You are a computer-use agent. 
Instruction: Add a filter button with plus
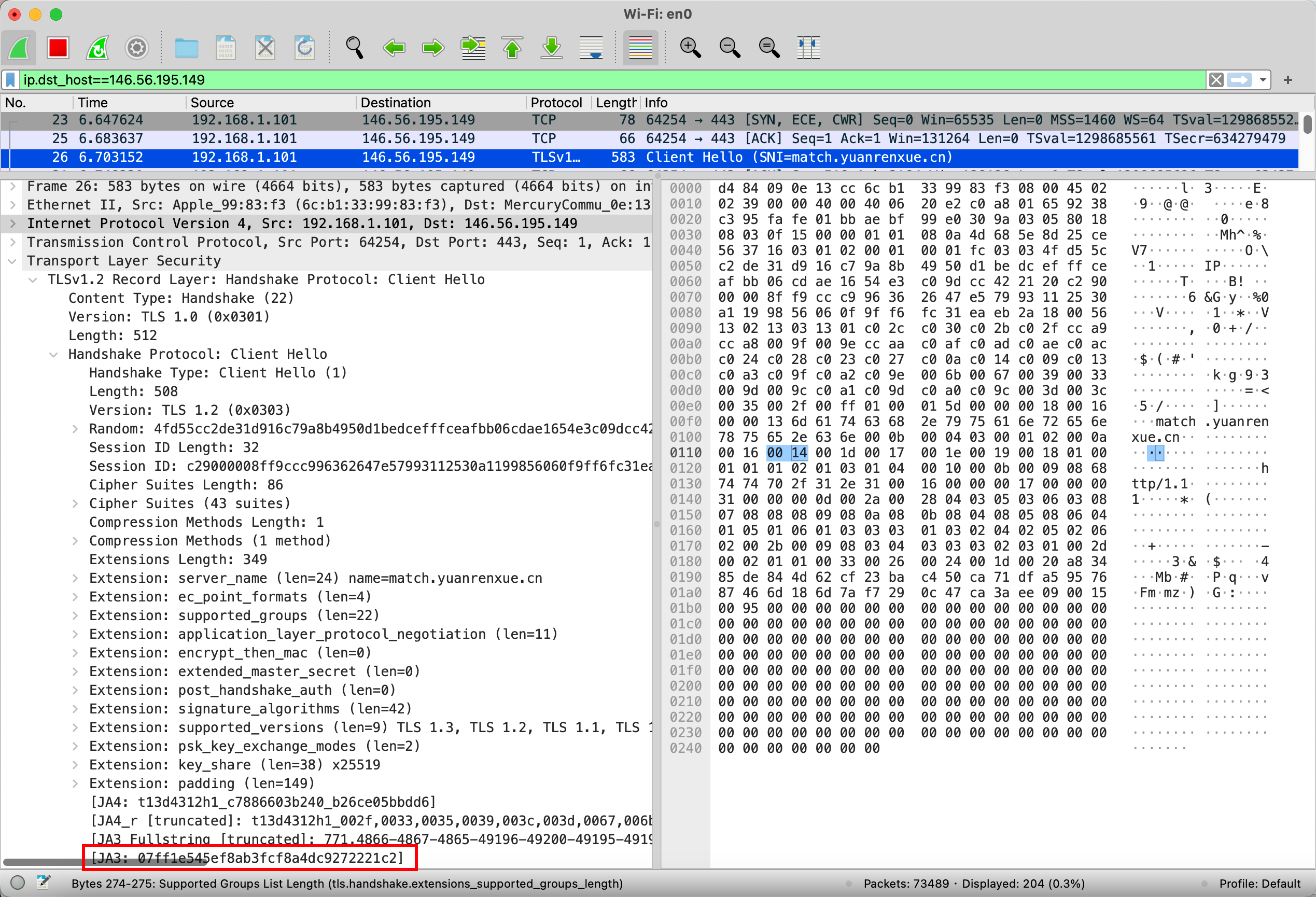pos(1287,80)
